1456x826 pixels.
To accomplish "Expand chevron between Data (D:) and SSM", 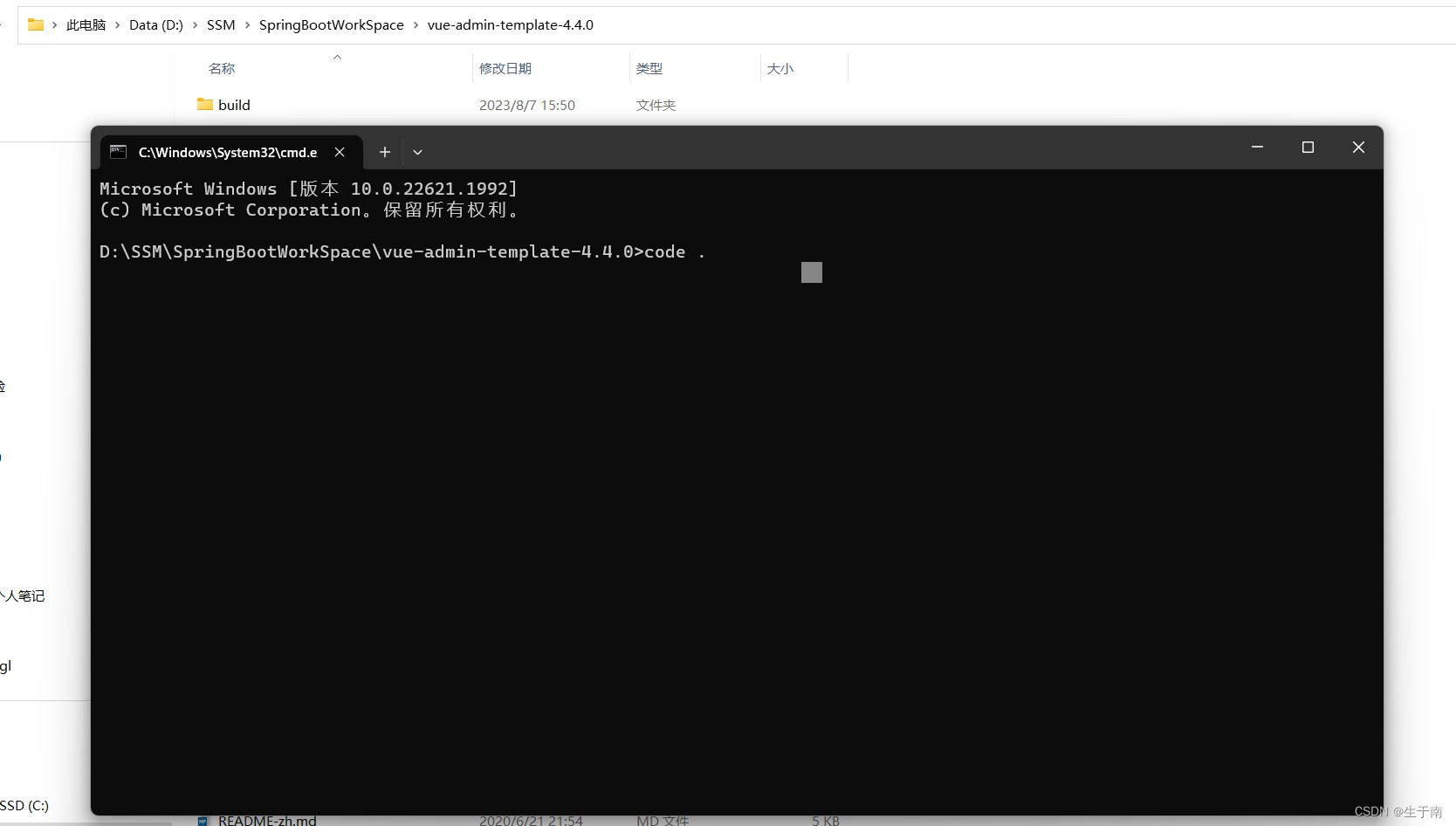I will (x=195, y=24).
